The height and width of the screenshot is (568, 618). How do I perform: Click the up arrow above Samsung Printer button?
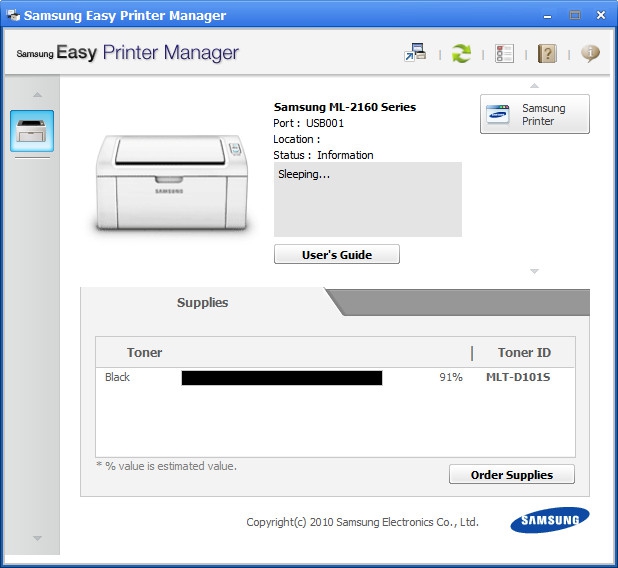[534, 86]
